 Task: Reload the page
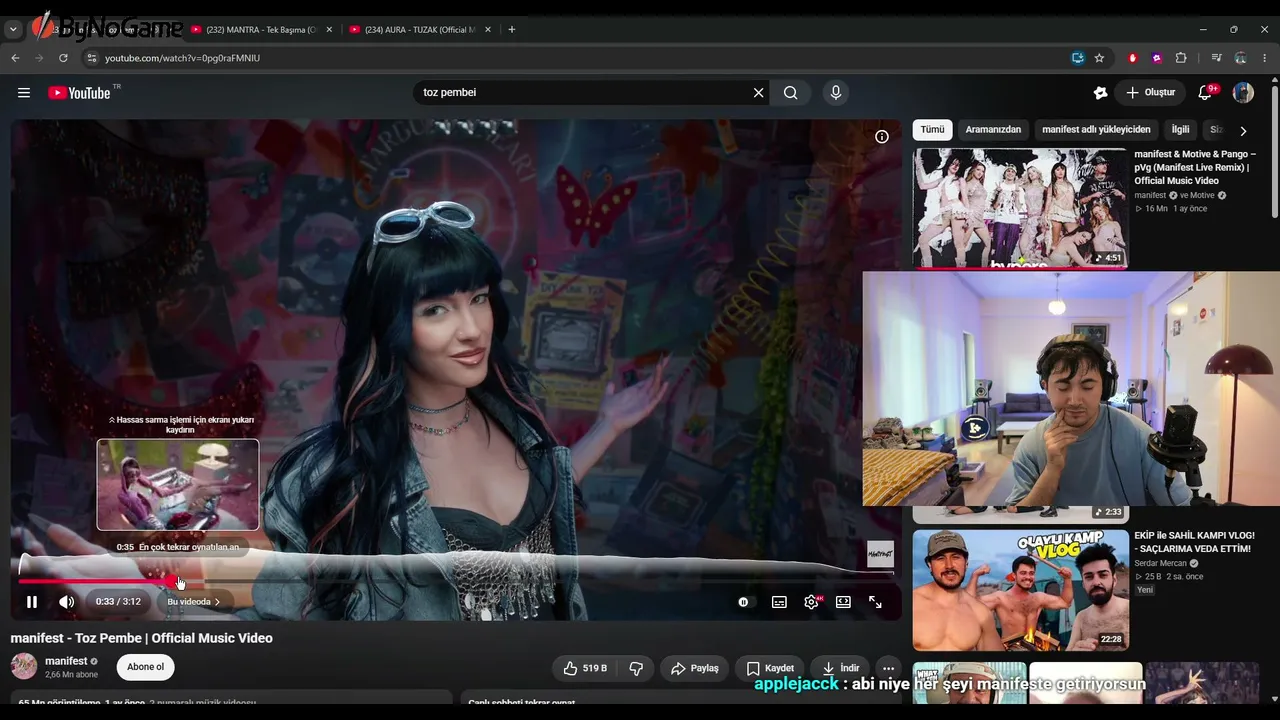point(63,58)
